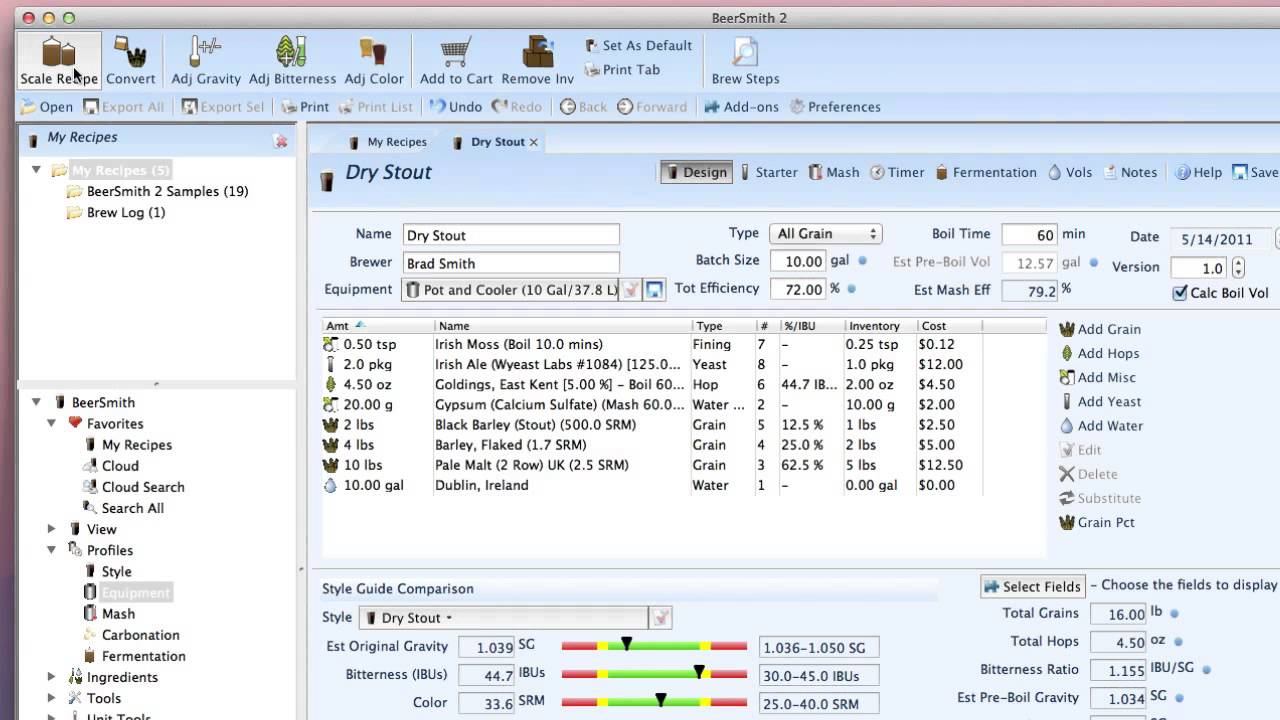Screen dimensions: 1280x720
Task: Click the Add to Cart icon
Action: point(456,60)
